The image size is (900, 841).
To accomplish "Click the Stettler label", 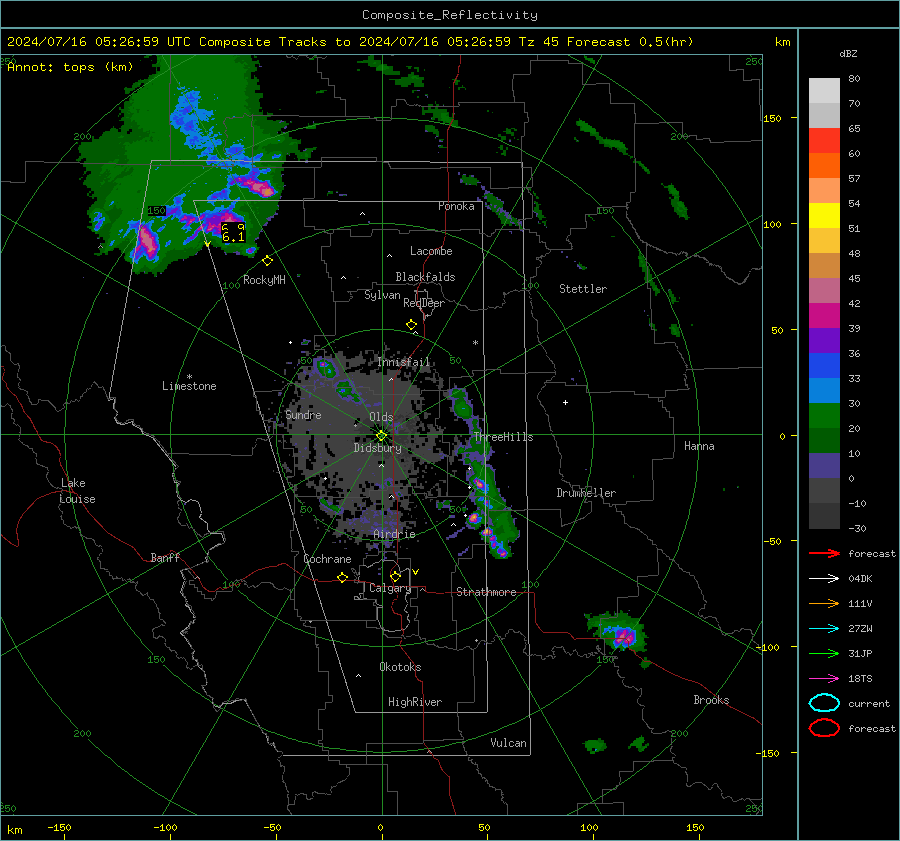I will (583, 289).
